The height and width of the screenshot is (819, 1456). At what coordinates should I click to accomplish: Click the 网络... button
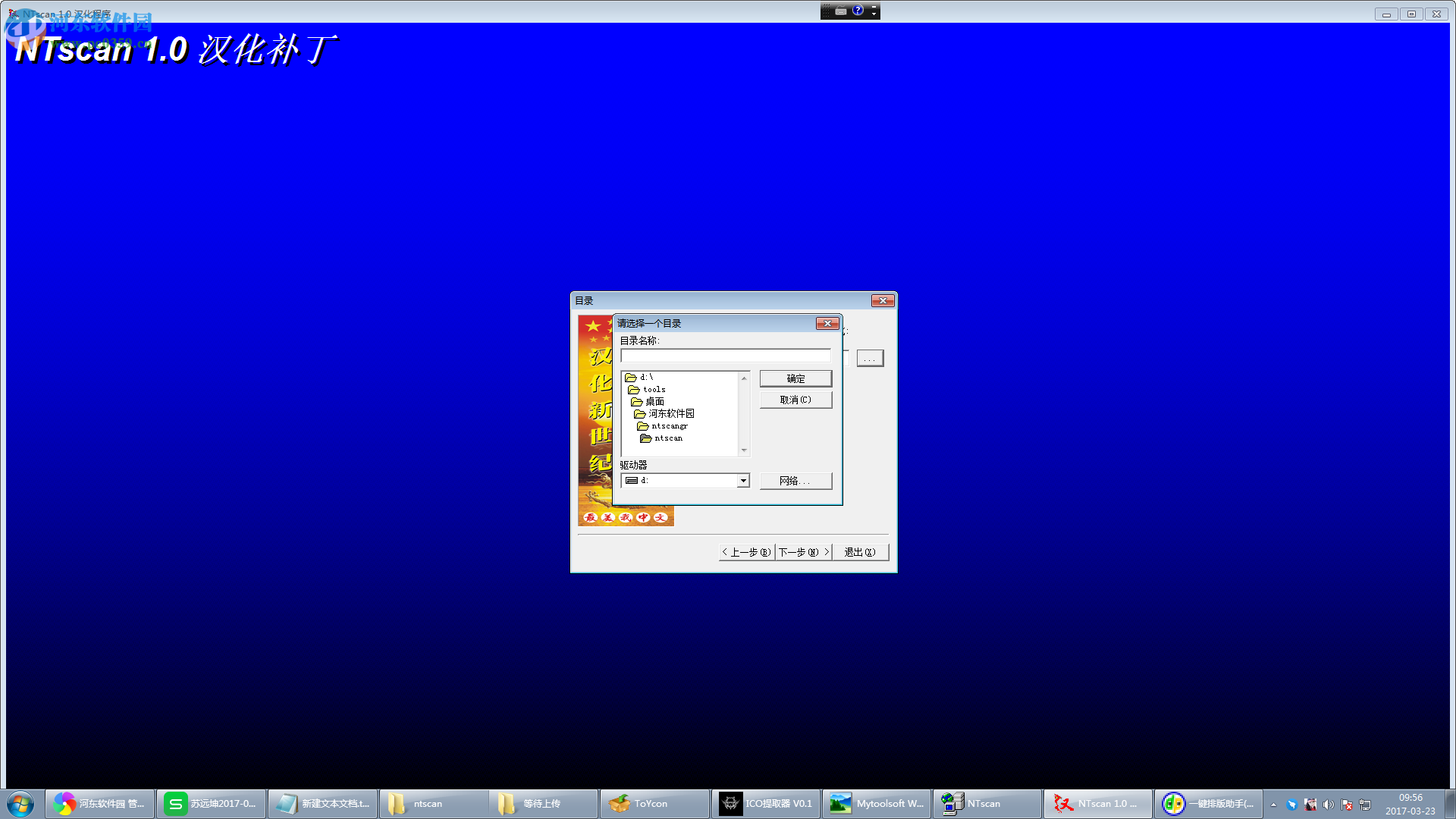pos(795,481)
